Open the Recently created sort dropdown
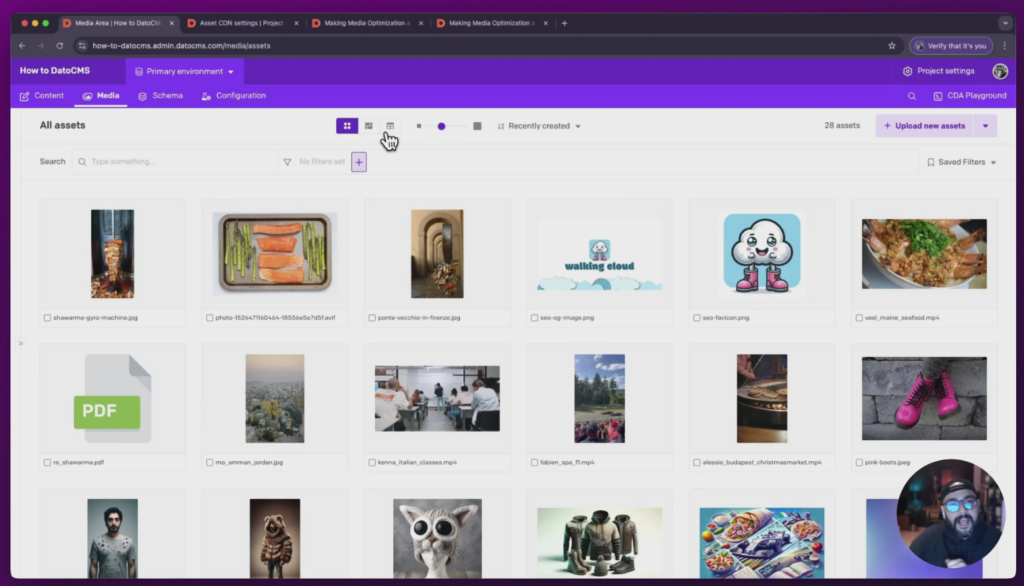The width and height of the screenshot is (1024, 586). (539, 126)
